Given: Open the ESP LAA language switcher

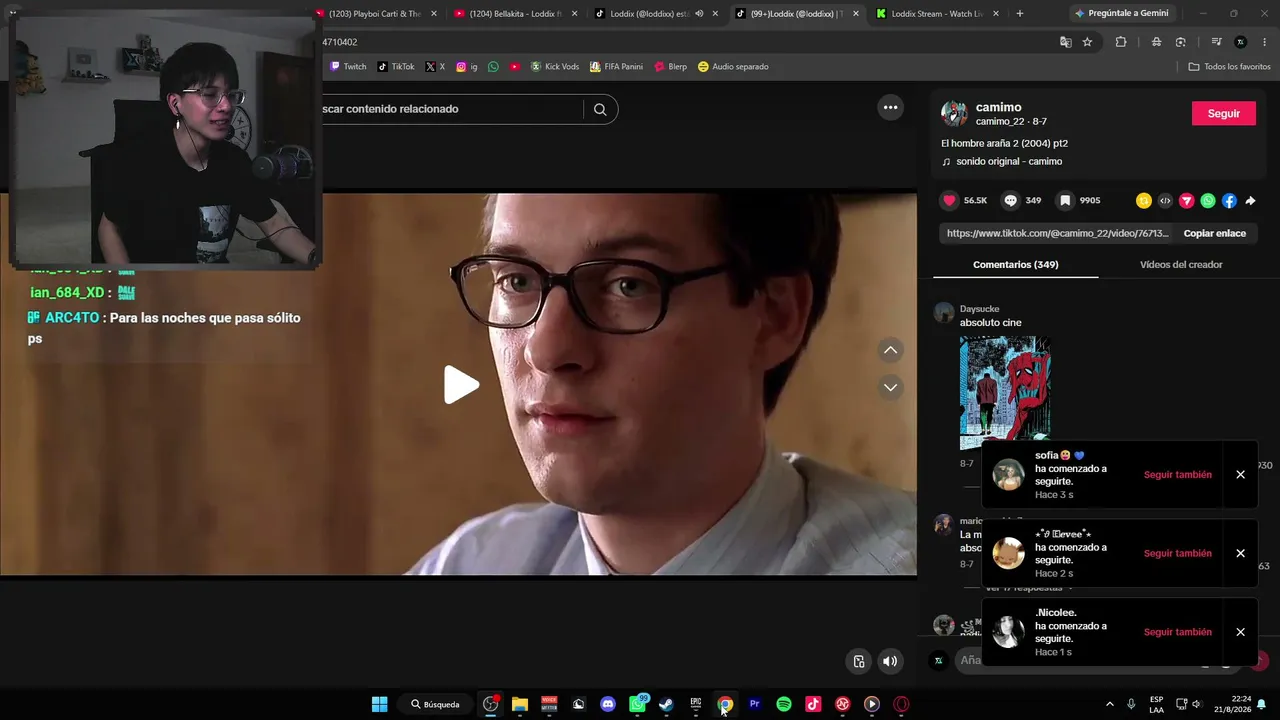Looking at the screenshot, I should 1156,704.
